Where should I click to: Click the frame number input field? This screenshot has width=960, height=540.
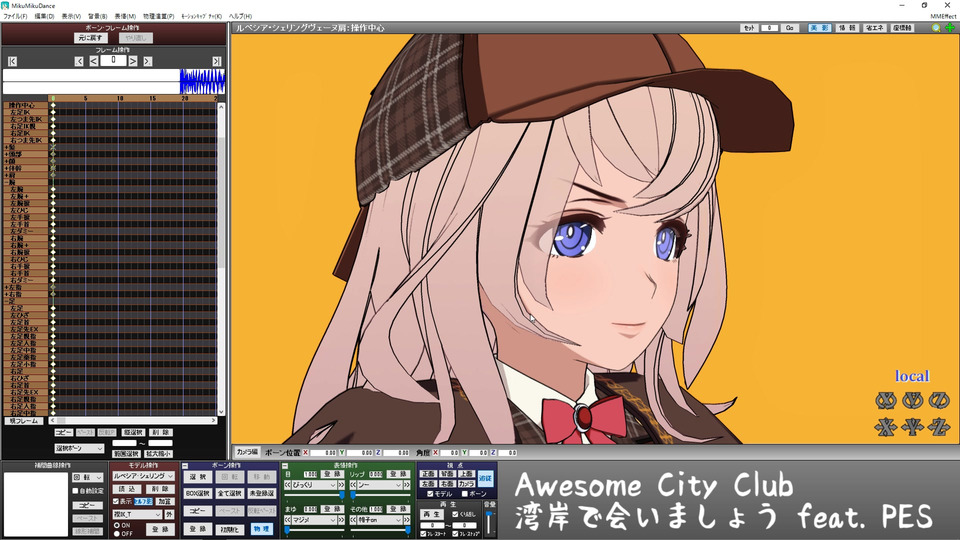116,61
